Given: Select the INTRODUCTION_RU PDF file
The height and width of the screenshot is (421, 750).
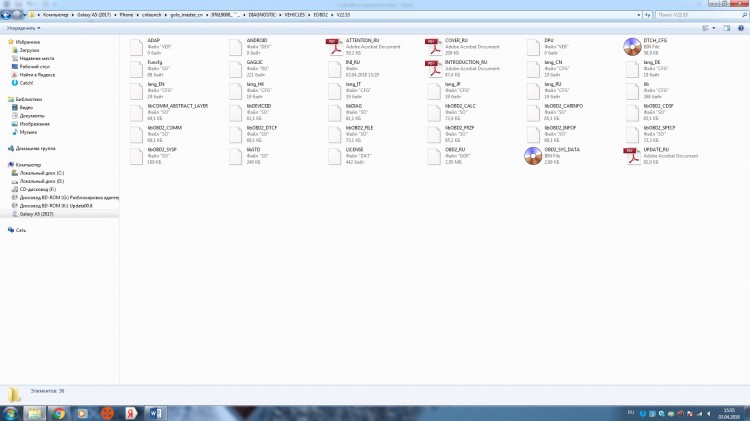Looking at the screenshot, I should point(435,66).
